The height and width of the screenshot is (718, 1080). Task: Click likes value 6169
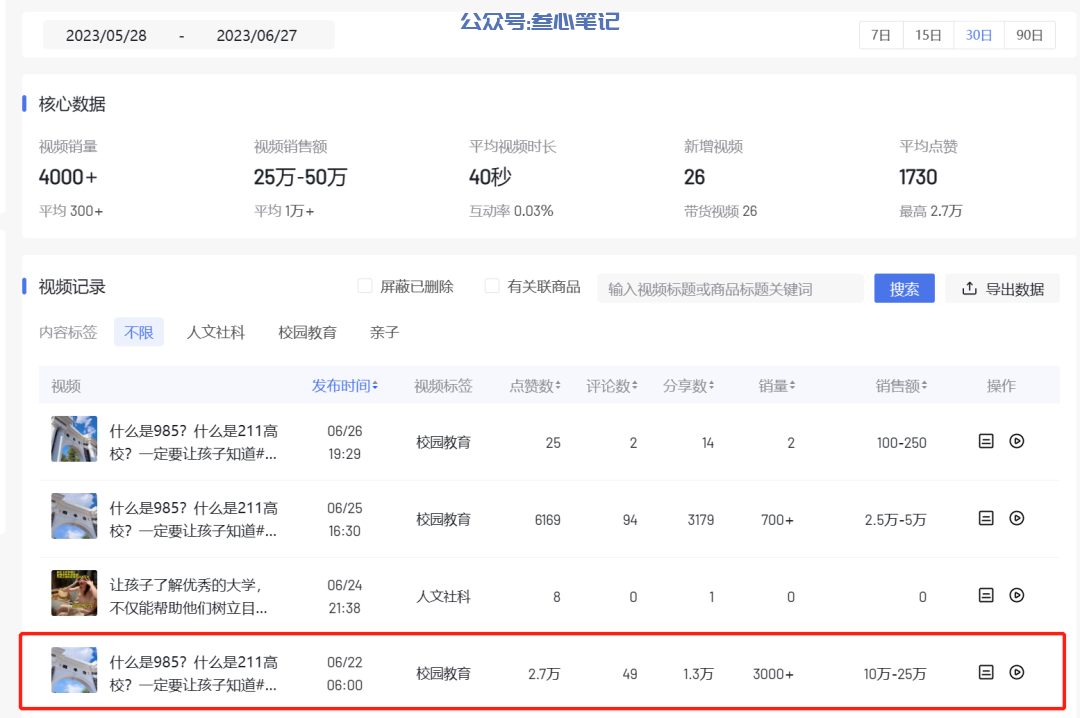tap(548, 520)
